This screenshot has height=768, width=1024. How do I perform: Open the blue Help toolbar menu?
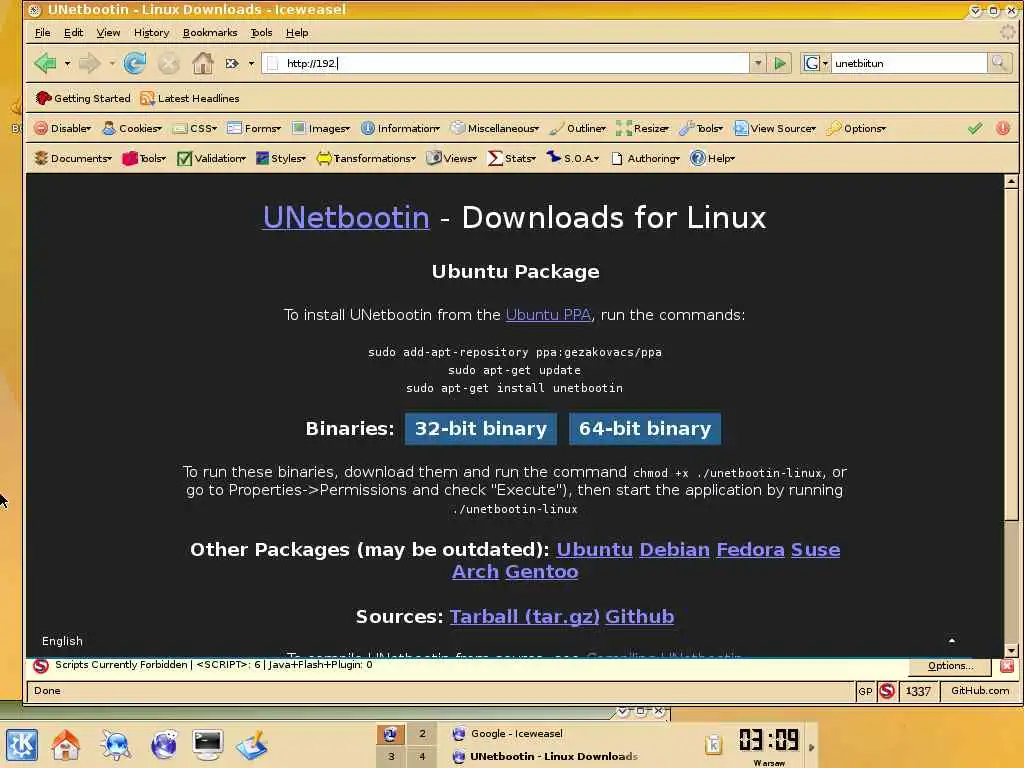pos(712,158)
